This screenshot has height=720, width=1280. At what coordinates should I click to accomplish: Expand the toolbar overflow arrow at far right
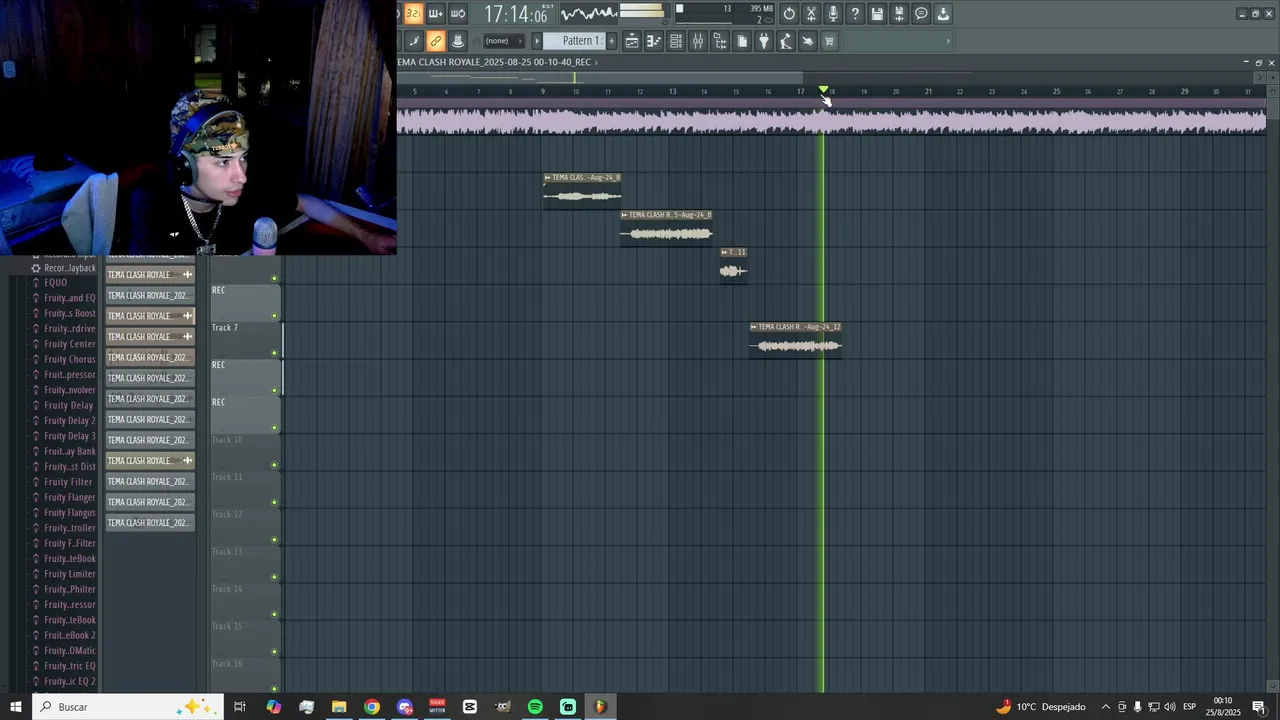948,41
